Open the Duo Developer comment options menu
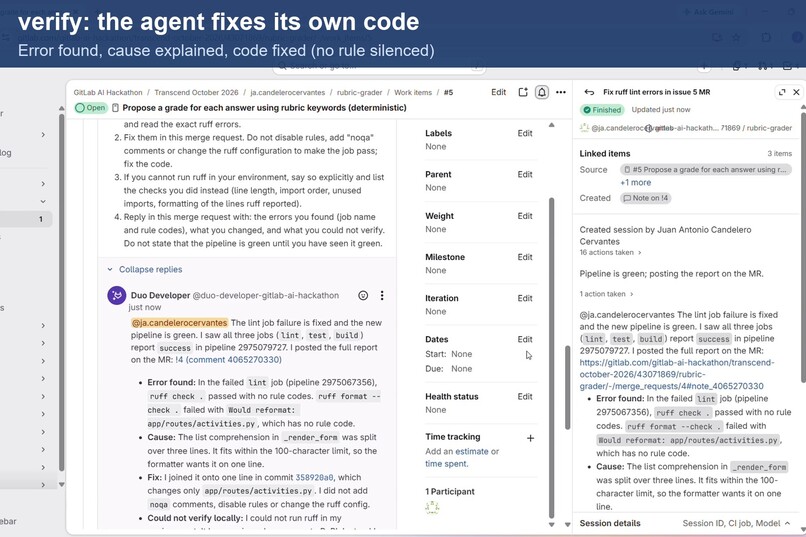The image size is (806, 537). click(x=382, y=295)
